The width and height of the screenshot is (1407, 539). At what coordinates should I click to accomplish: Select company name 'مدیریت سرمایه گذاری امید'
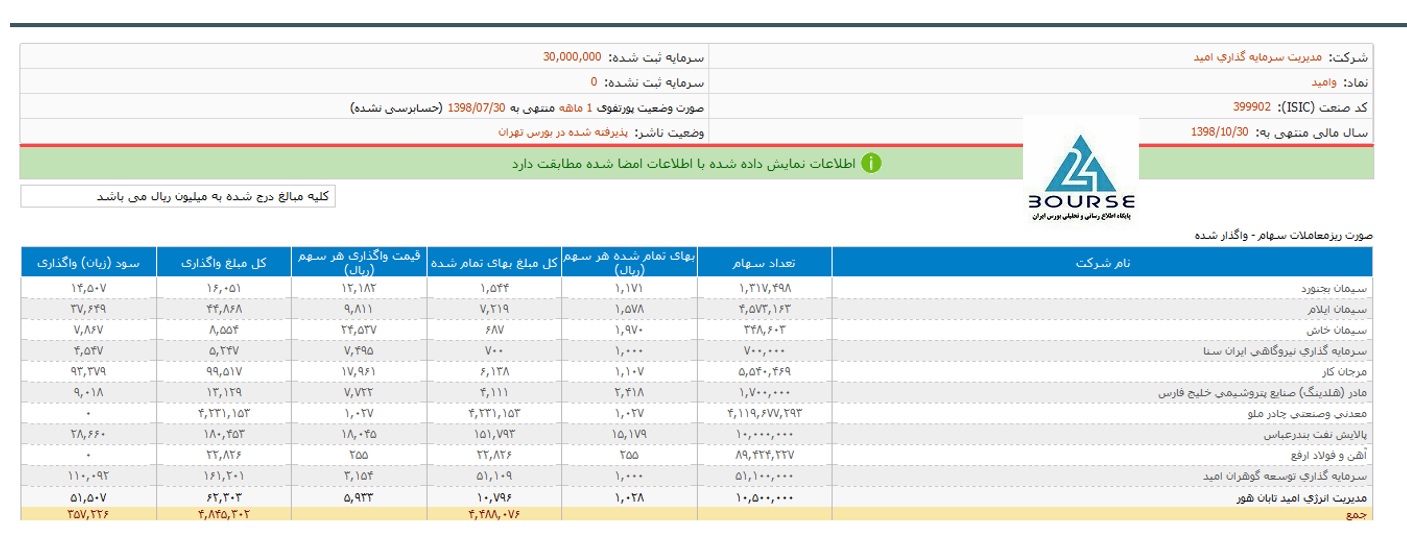click(x=1257, y=57)
